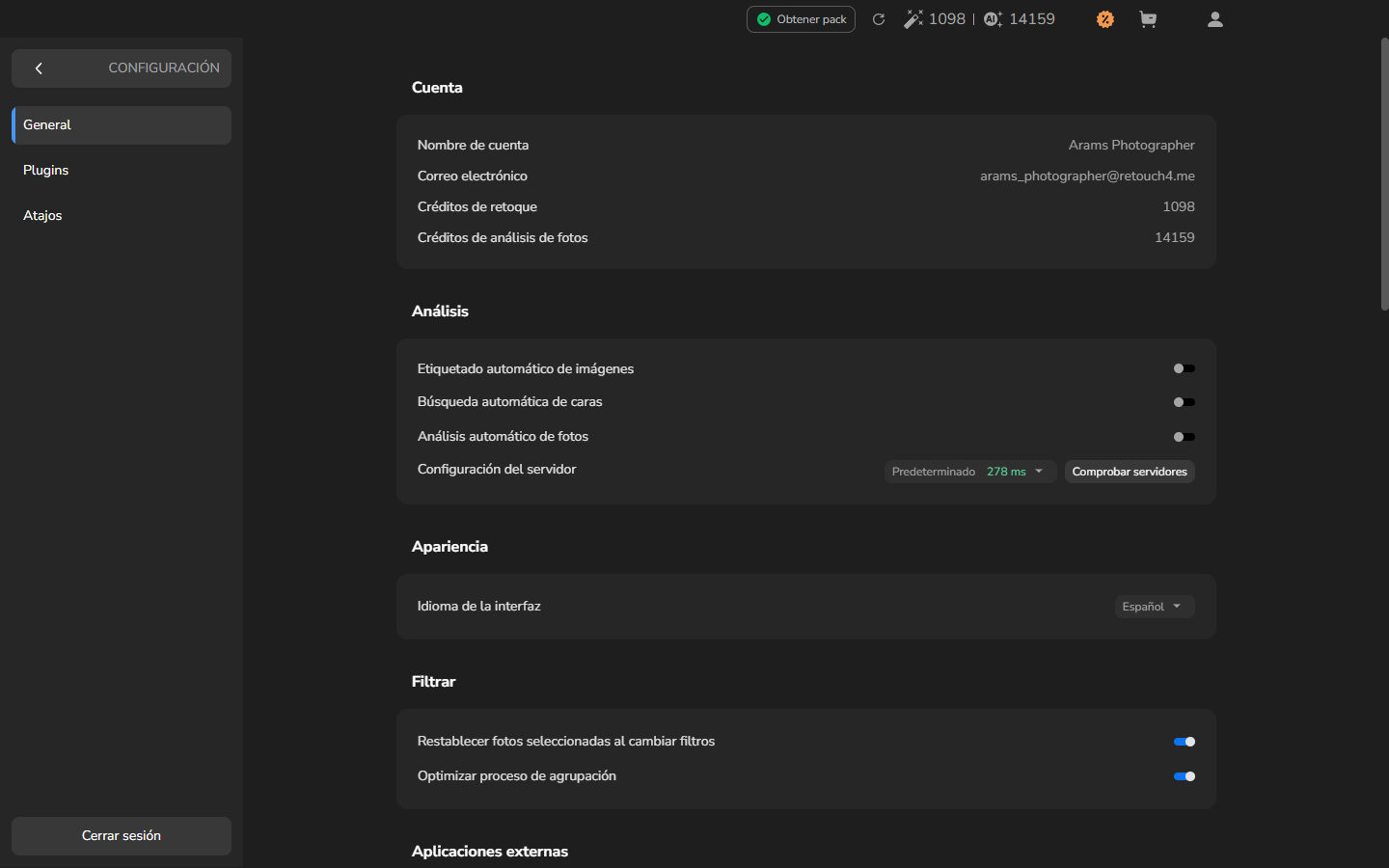Open the Predeterminado server dropdown

coord(970,472)
